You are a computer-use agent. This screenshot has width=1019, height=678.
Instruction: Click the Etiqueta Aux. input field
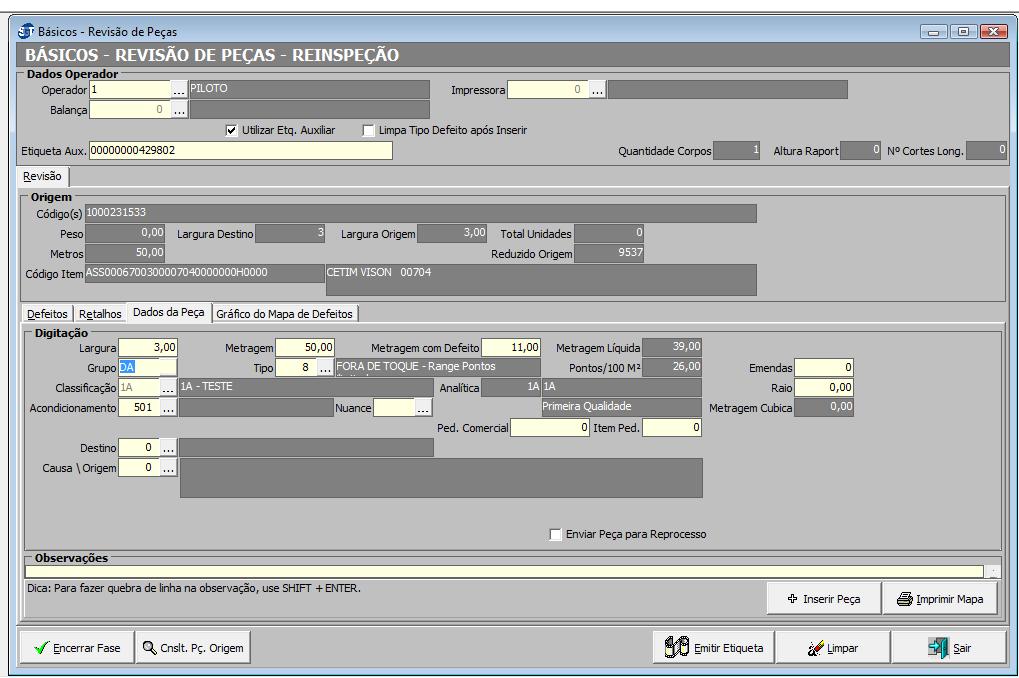[240, 151]
